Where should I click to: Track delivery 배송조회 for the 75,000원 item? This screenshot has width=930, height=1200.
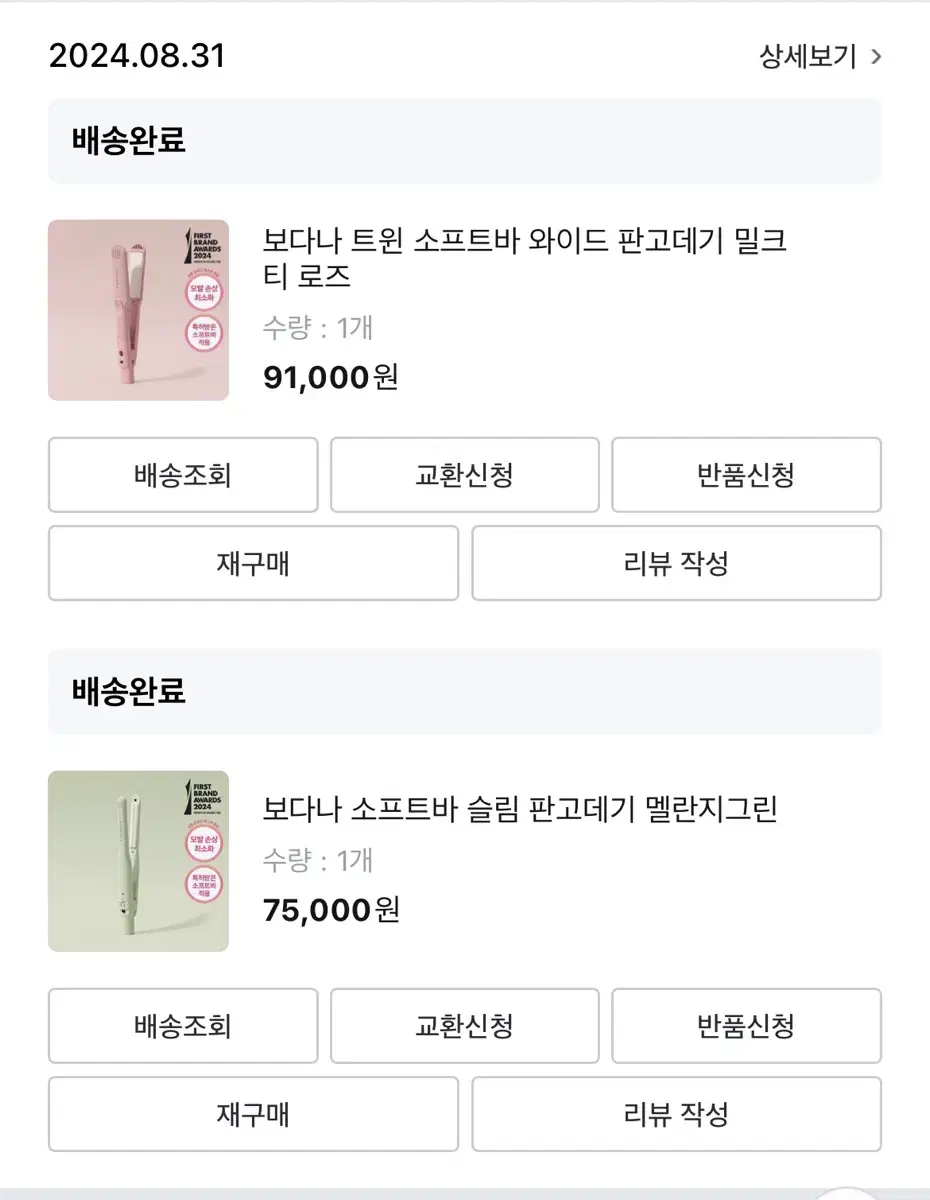click(183, 1026)
